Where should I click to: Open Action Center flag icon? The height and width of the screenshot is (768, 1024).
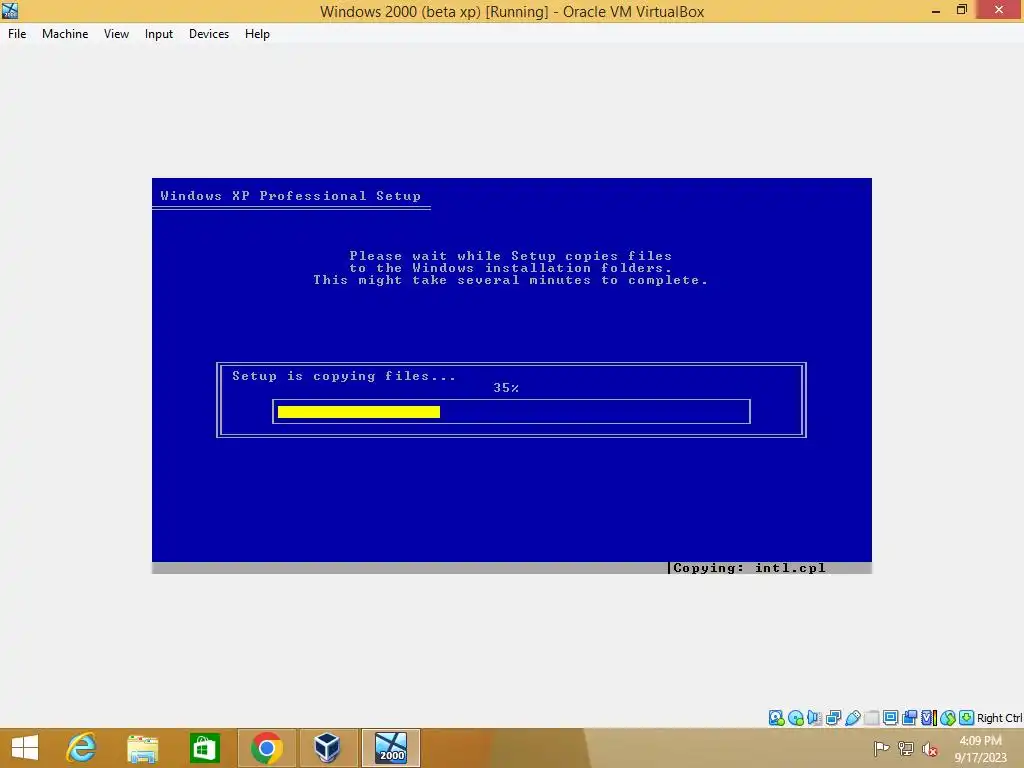tap(881, 748)
